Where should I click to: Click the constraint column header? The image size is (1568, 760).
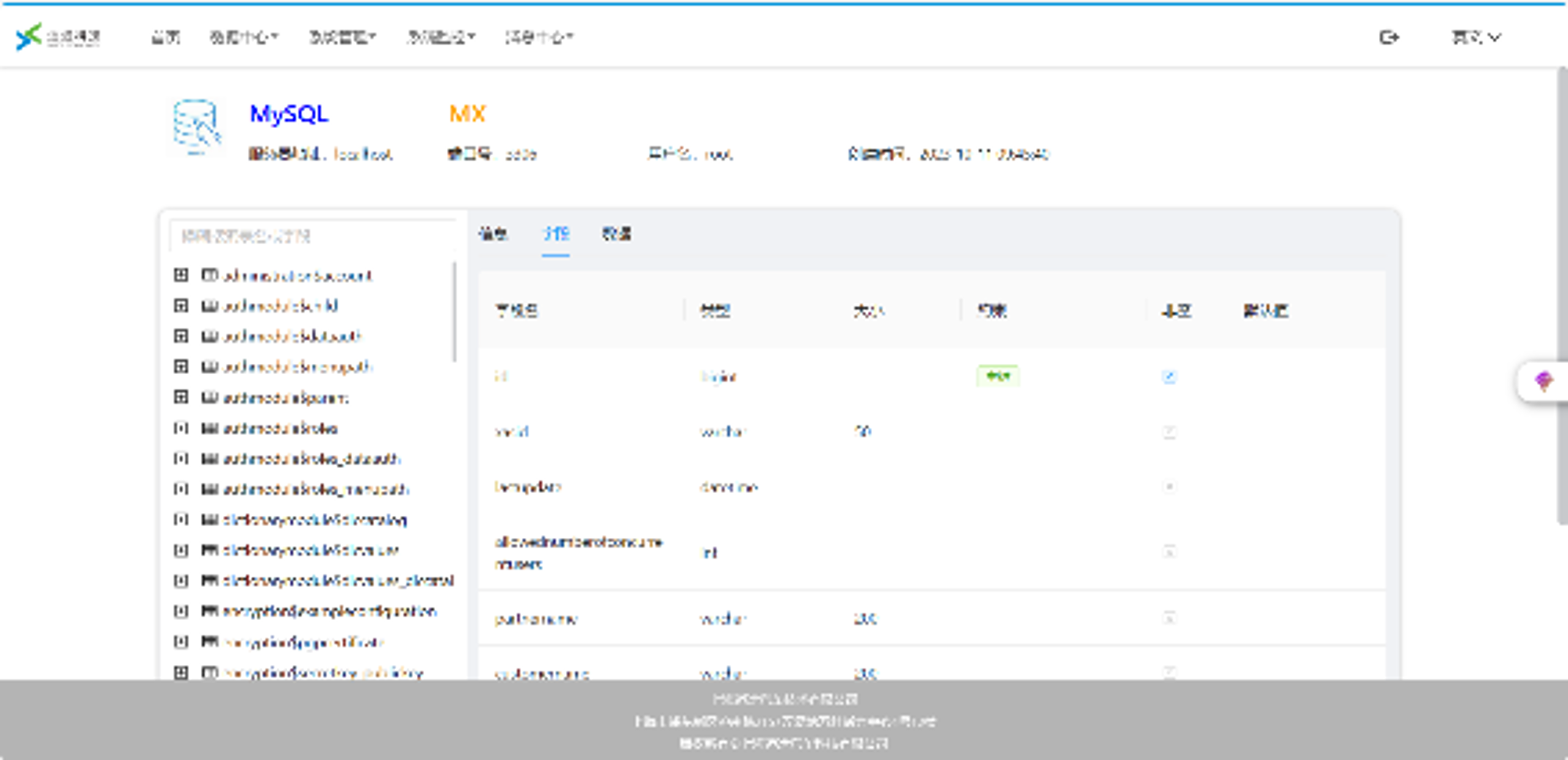[992, 311]
